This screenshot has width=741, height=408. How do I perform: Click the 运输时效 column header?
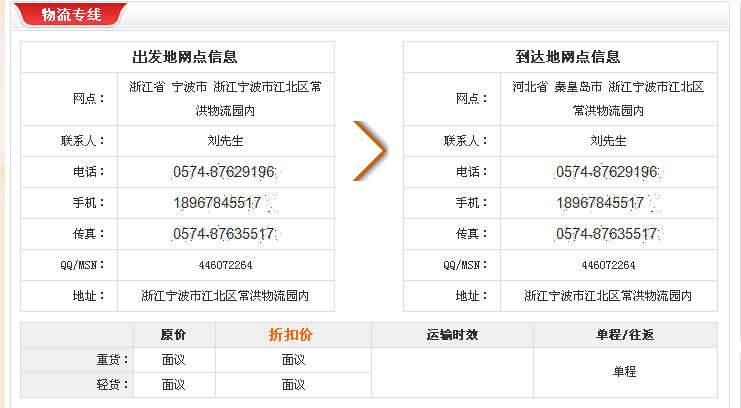452,335
